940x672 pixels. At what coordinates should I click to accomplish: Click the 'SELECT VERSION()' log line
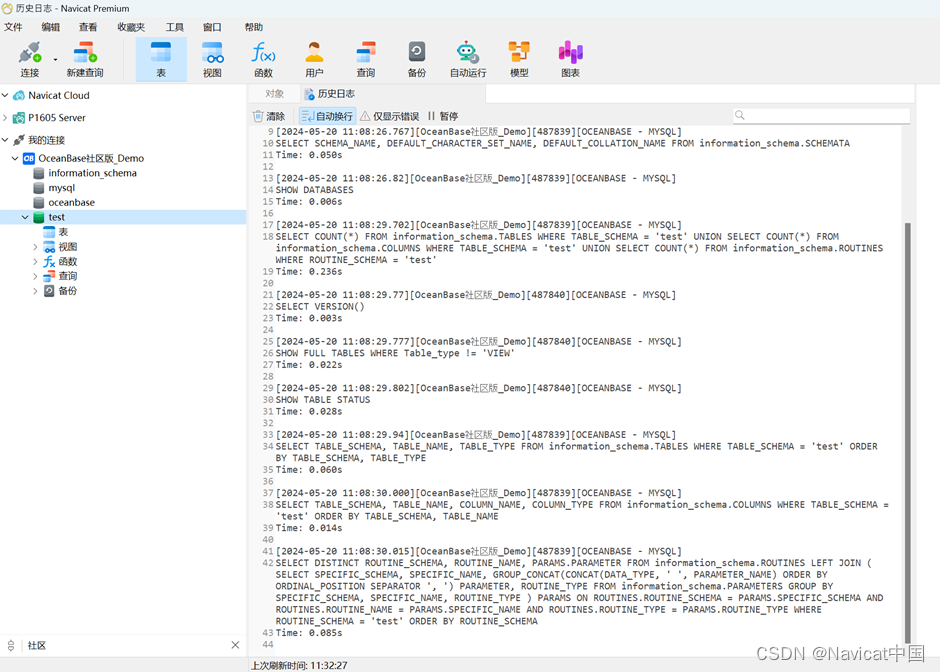(x=320, y=306)
